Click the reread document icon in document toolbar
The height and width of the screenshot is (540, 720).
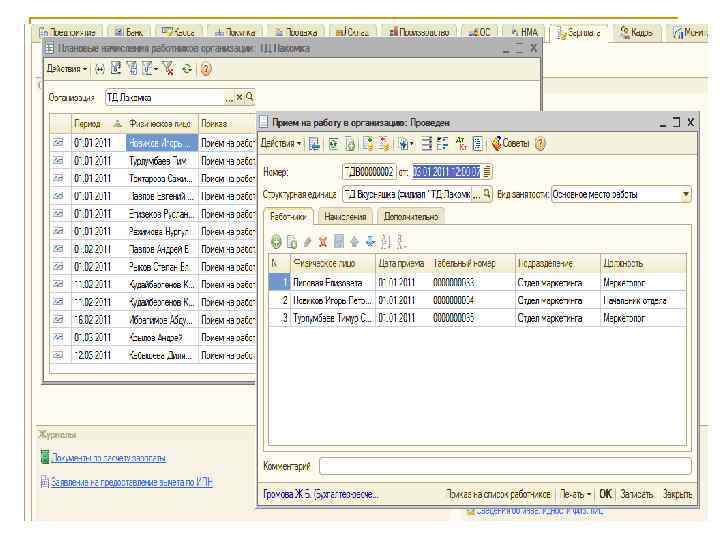point(334,144)
